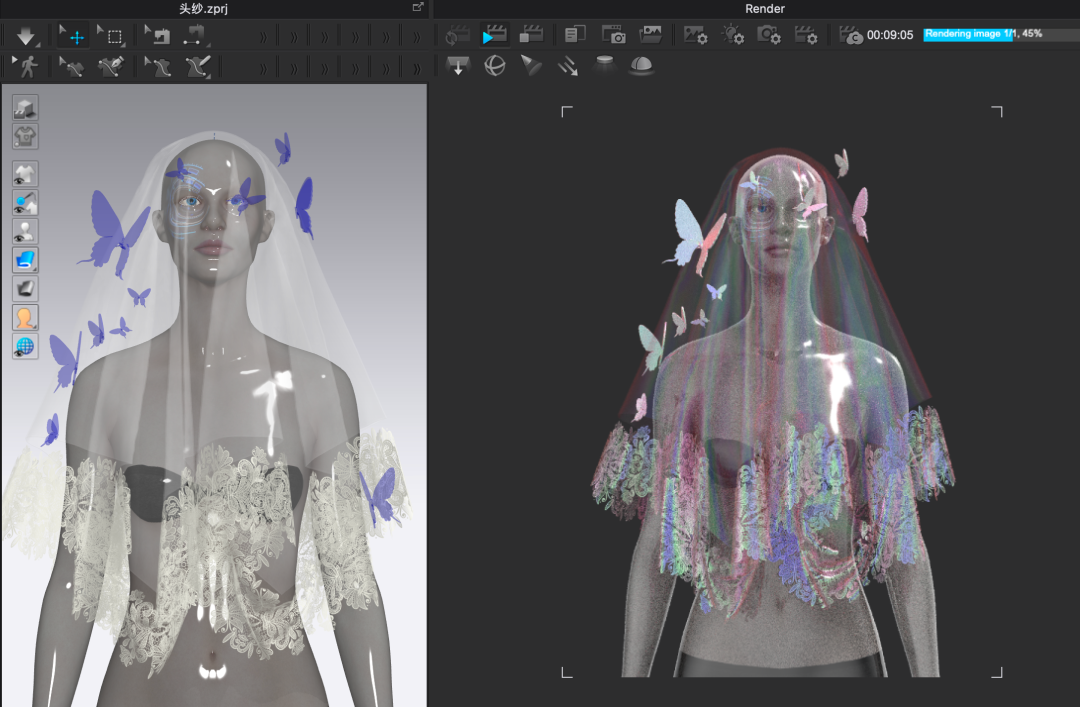Pick the pencil Smooth Curve dress-form tool
1080x707 pixels.
coord(197,67)
